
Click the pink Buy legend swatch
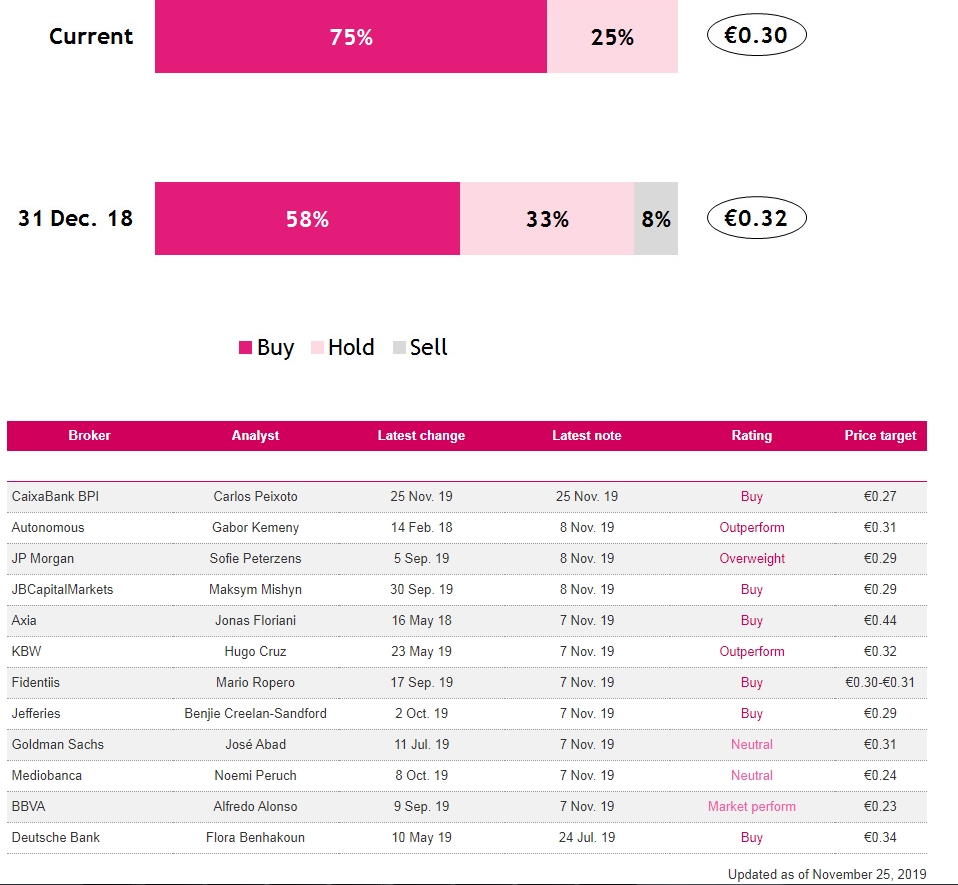tap(245, 348)
